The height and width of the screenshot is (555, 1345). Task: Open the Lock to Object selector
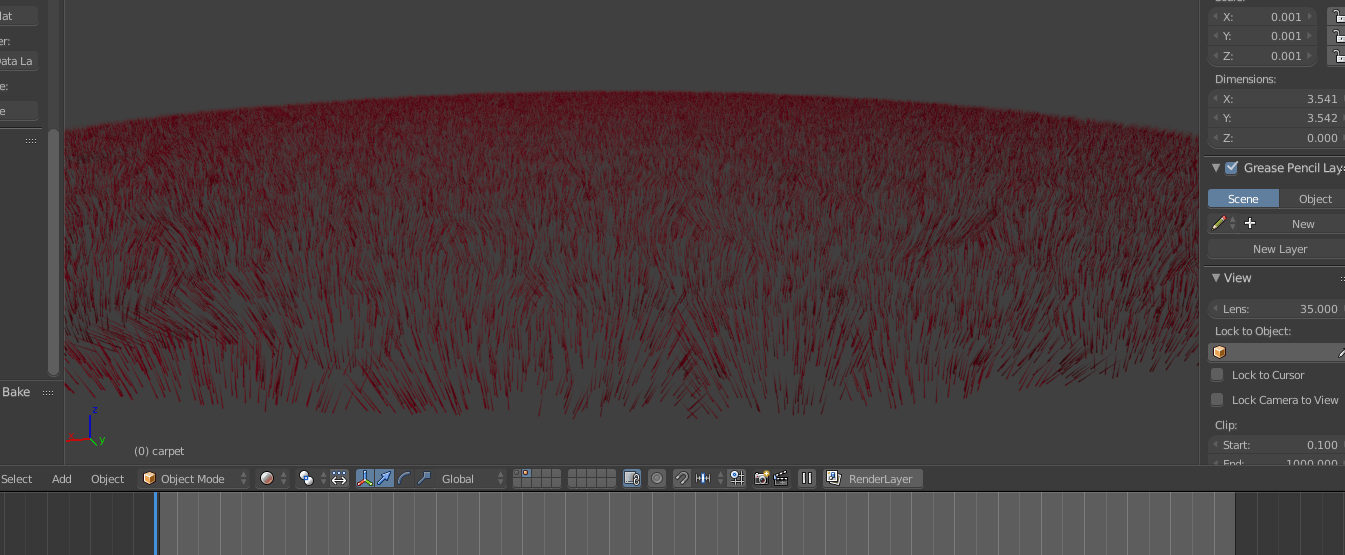[1276, 352]
